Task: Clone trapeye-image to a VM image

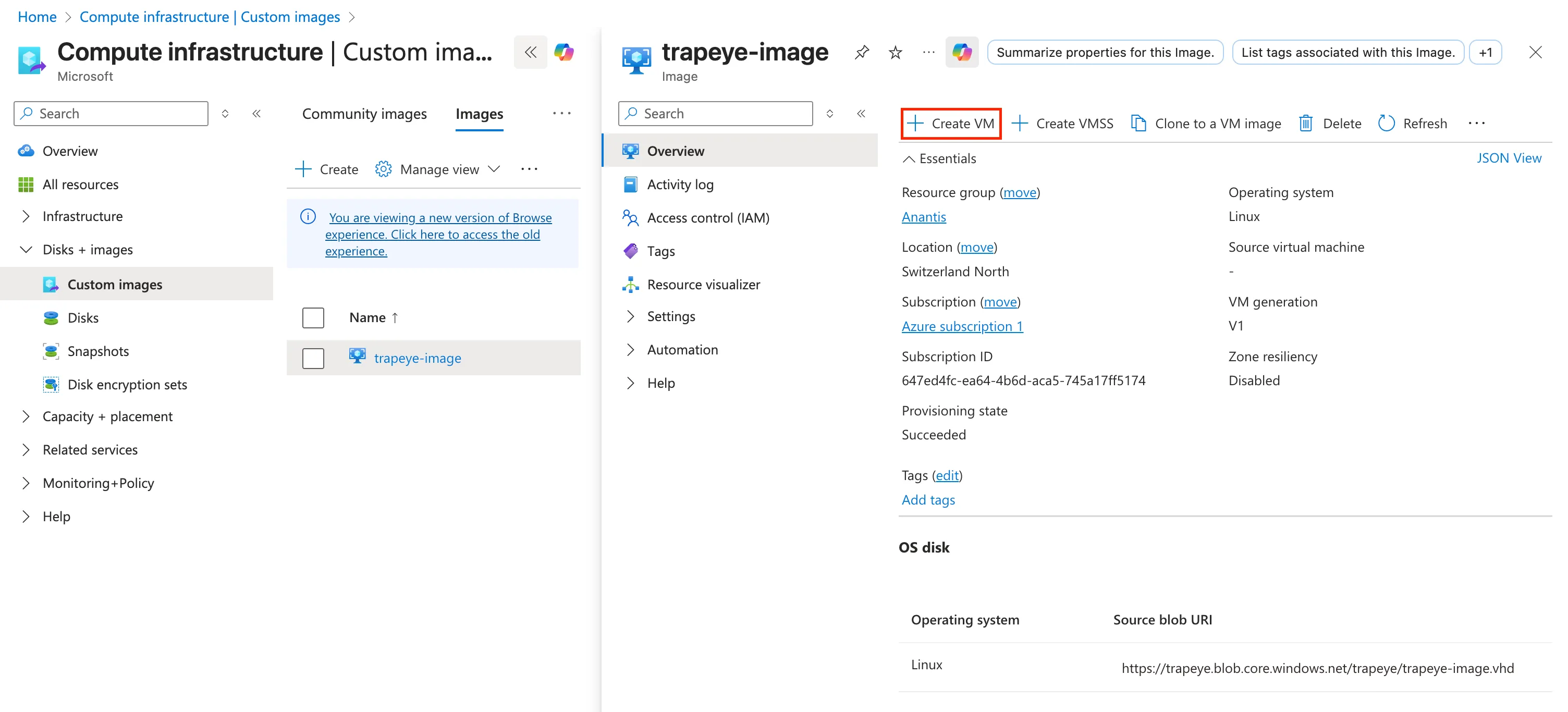Action: 1207,123
